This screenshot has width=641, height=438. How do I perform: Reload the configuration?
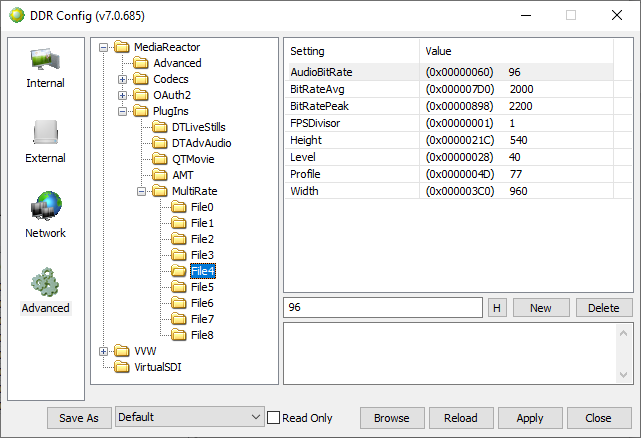[461, 418]
